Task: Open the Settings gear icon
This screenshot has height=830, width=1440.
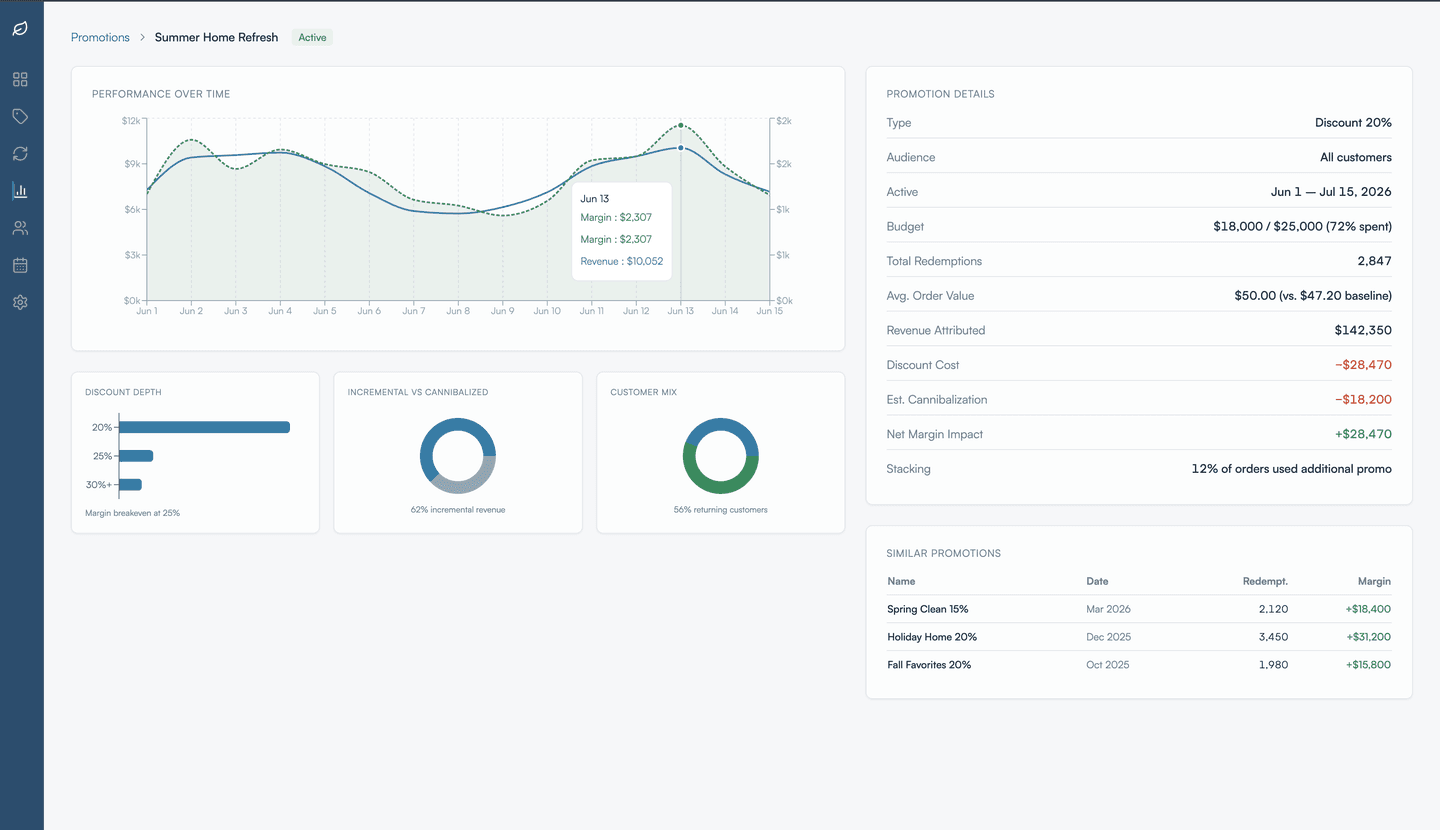Action: tap(20, 302)
